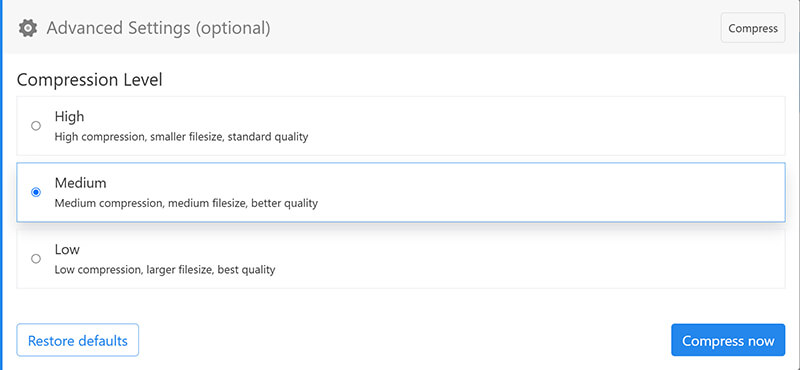Click "High compression, smaller filesize, standard quality" description

click(x=181, y=137)
